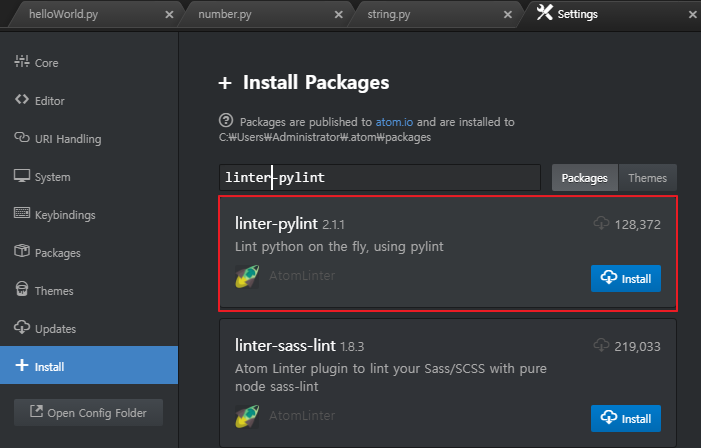Click linter-sass-lint version 1.8.3
The image size is (701, 448).
pyautogui.click(x=352, y=347)
